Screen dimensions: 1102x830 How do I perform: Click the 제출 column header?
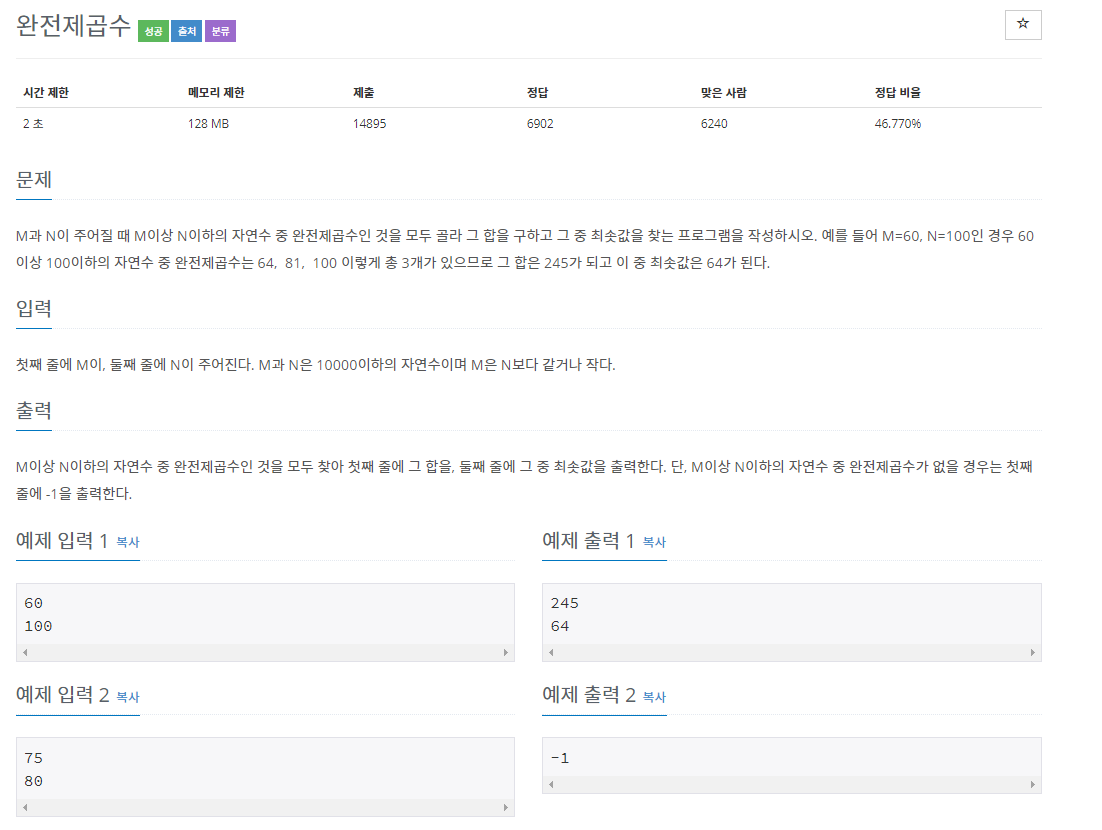pyautogui.click(x=363, y=93)
